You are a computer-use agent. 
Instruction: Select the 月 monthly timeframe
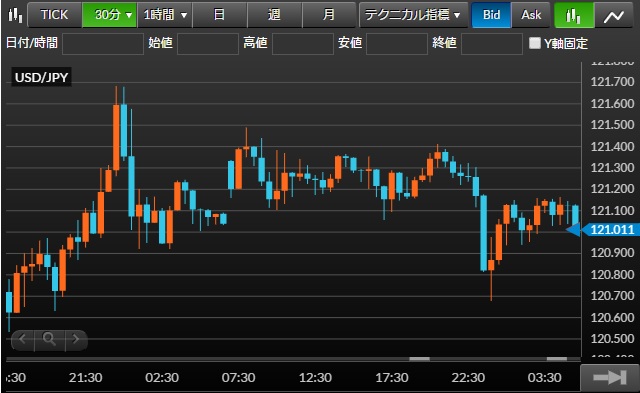[329, 15]
